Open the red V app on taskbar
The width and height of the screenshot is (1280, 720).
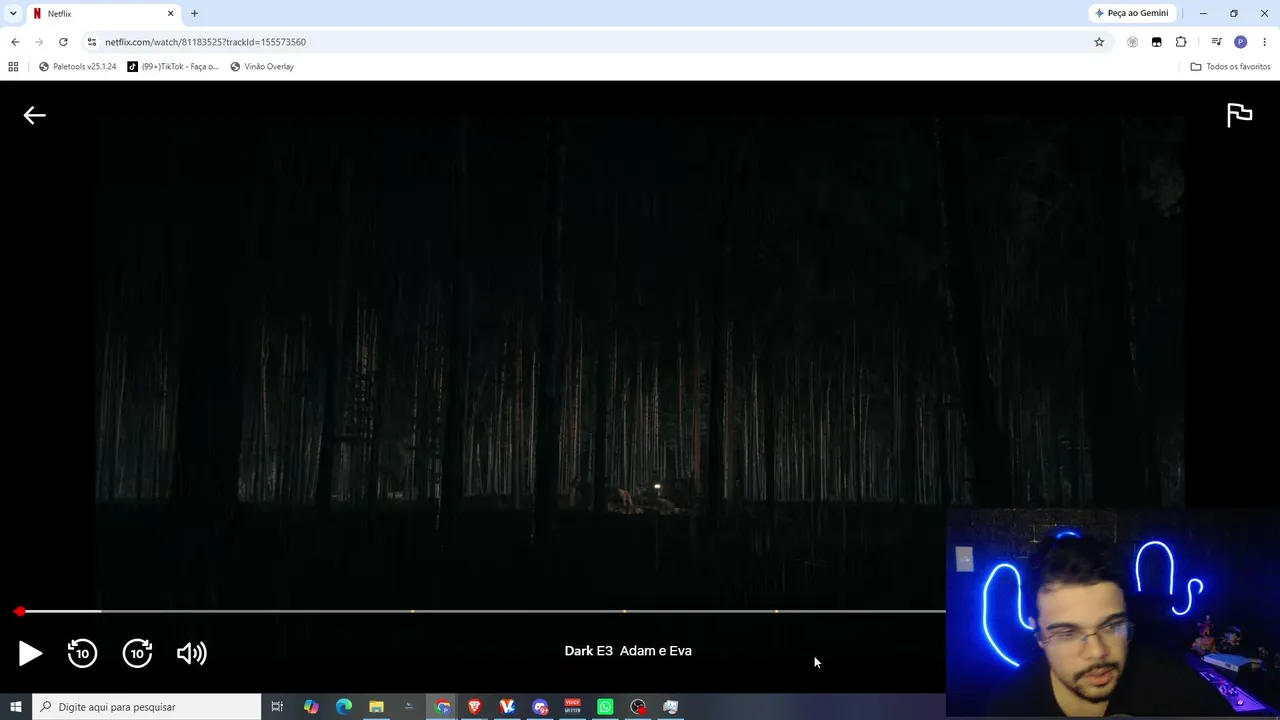[x=507, y=707]
